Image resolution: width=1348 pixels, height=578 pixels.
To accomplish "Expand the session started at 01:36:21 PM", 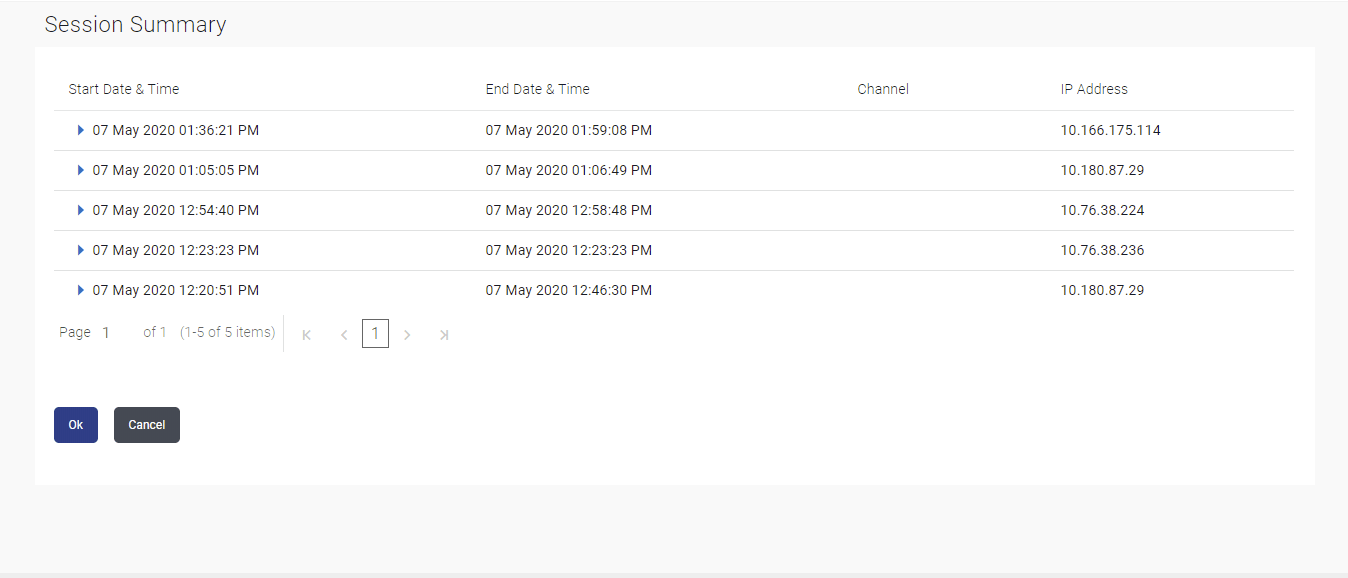I will point(81,130).
